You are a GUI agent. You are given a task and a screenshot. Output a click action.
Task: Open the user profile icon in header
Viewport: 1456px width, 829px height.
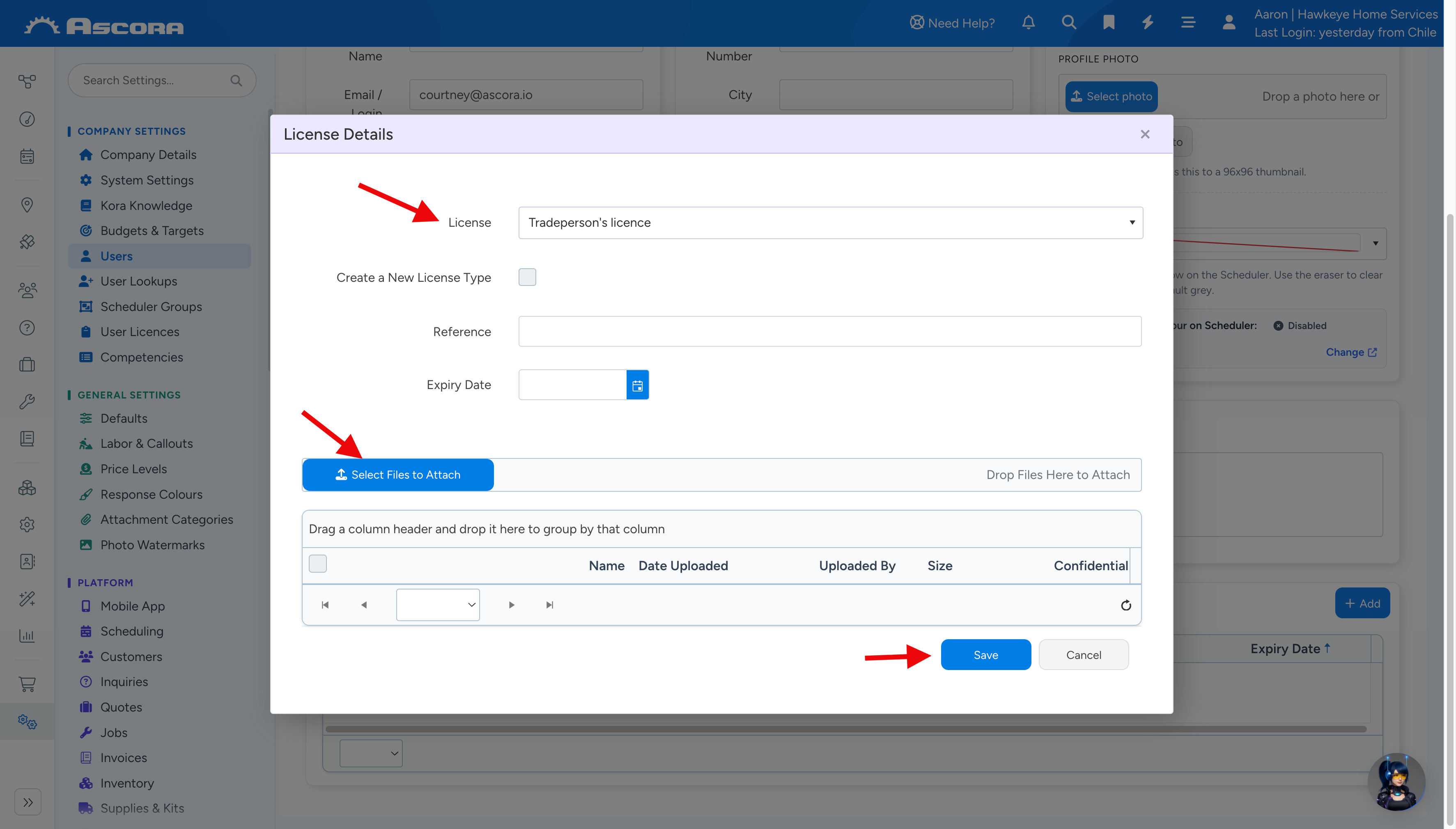pyautogui.click(x=1229, y=23)
